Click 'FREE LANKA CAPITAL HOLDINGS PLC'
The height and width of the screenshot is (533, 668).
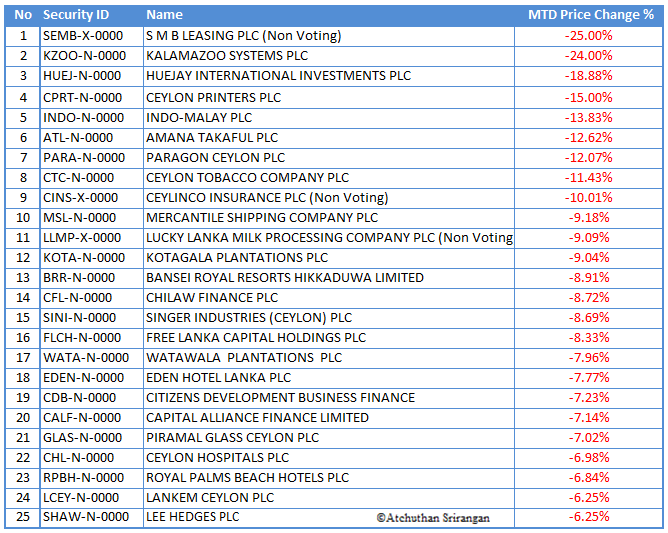coord(256,338)
